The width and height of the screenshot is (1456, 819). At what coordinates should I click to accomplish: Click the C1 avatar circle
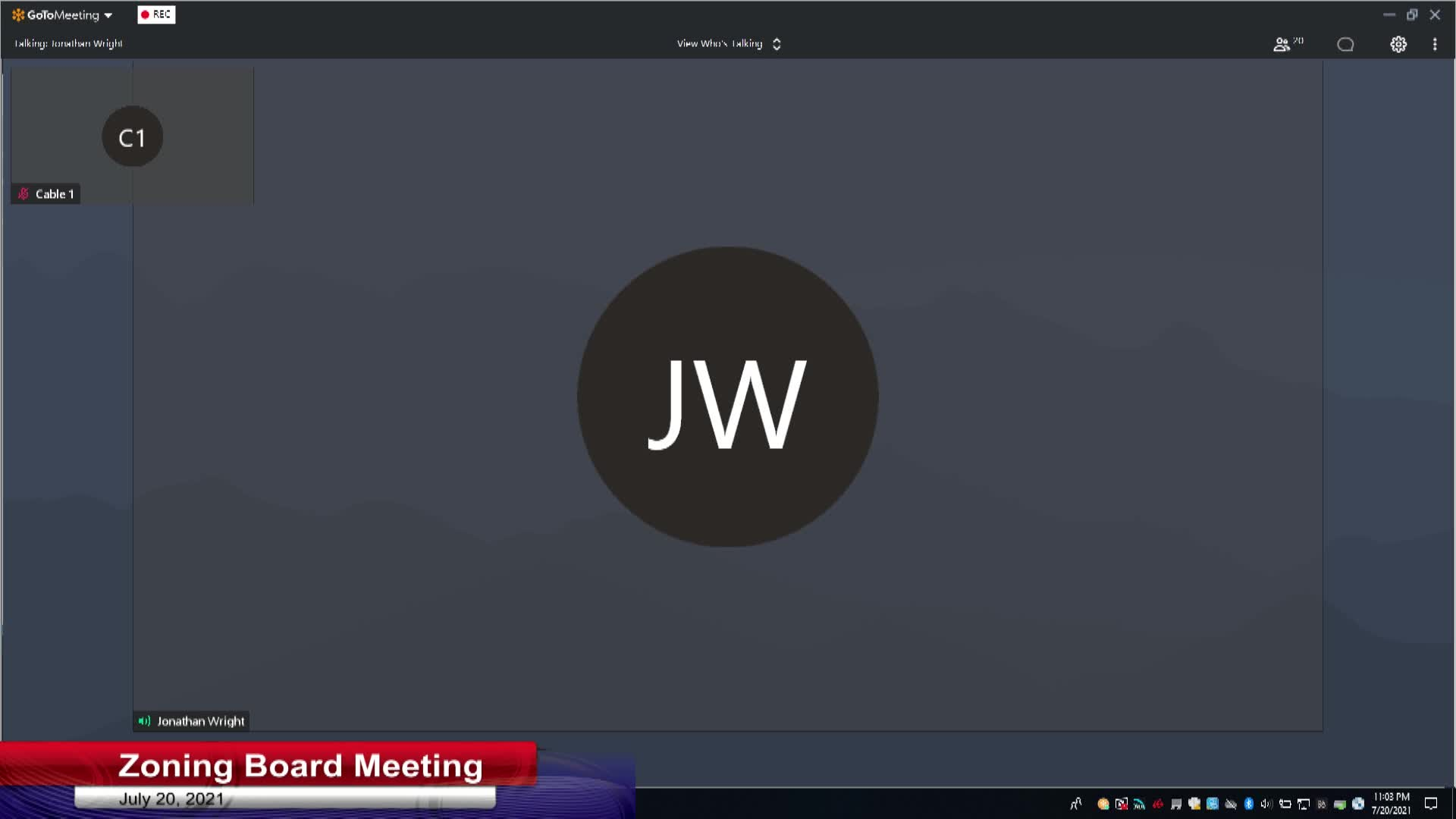point(132,136)
